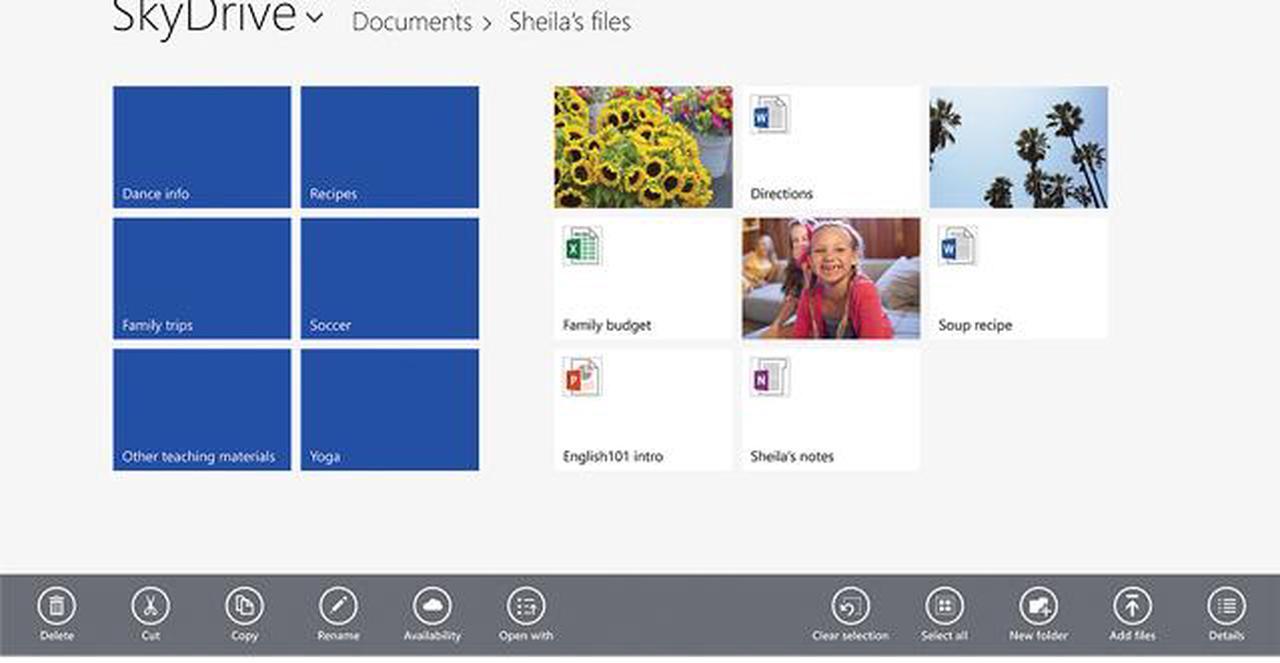Click the Family budget file name
1280x663 pixels.
pyautogui.click(x=607, y=325)
